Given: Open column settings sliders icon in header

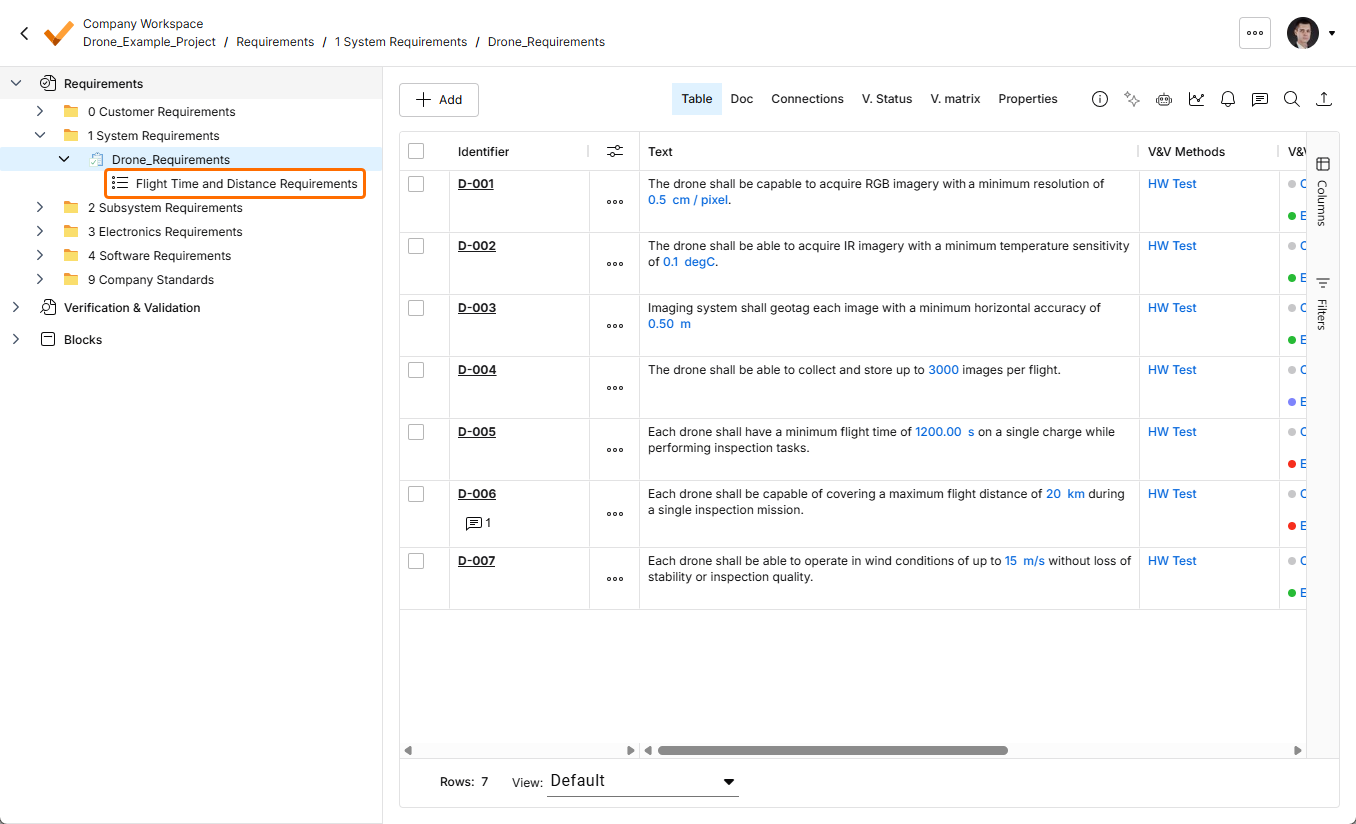Looking at the screenshot, I should click(615, 151).
